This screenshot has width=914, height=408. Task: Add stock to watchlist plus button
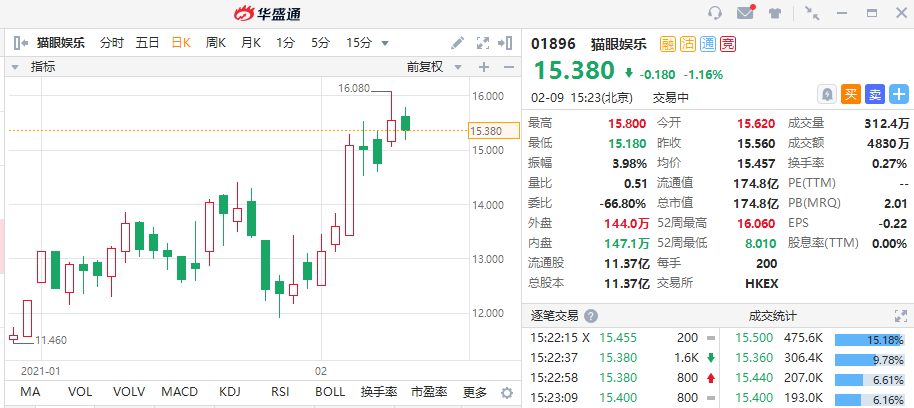click(899, 94)
